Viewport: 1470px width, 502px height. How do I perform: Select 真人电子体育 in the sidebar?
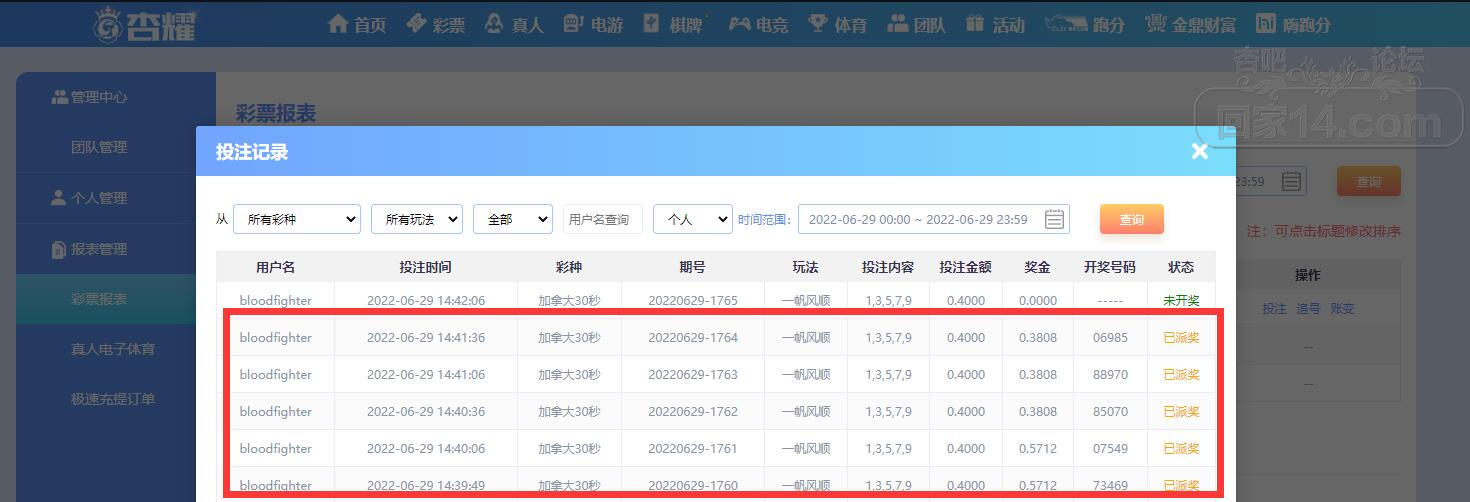(113, 349)
